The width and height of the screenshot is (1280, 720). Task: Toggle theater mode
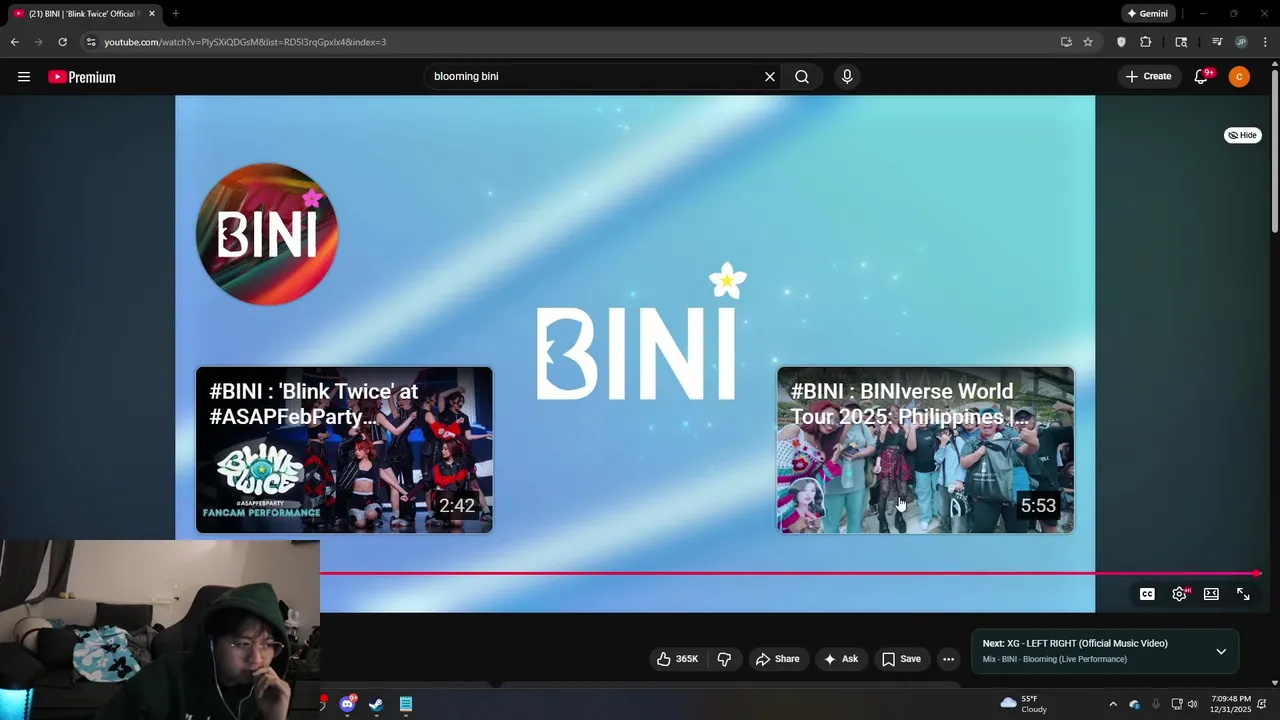(x=1211, y=594)
